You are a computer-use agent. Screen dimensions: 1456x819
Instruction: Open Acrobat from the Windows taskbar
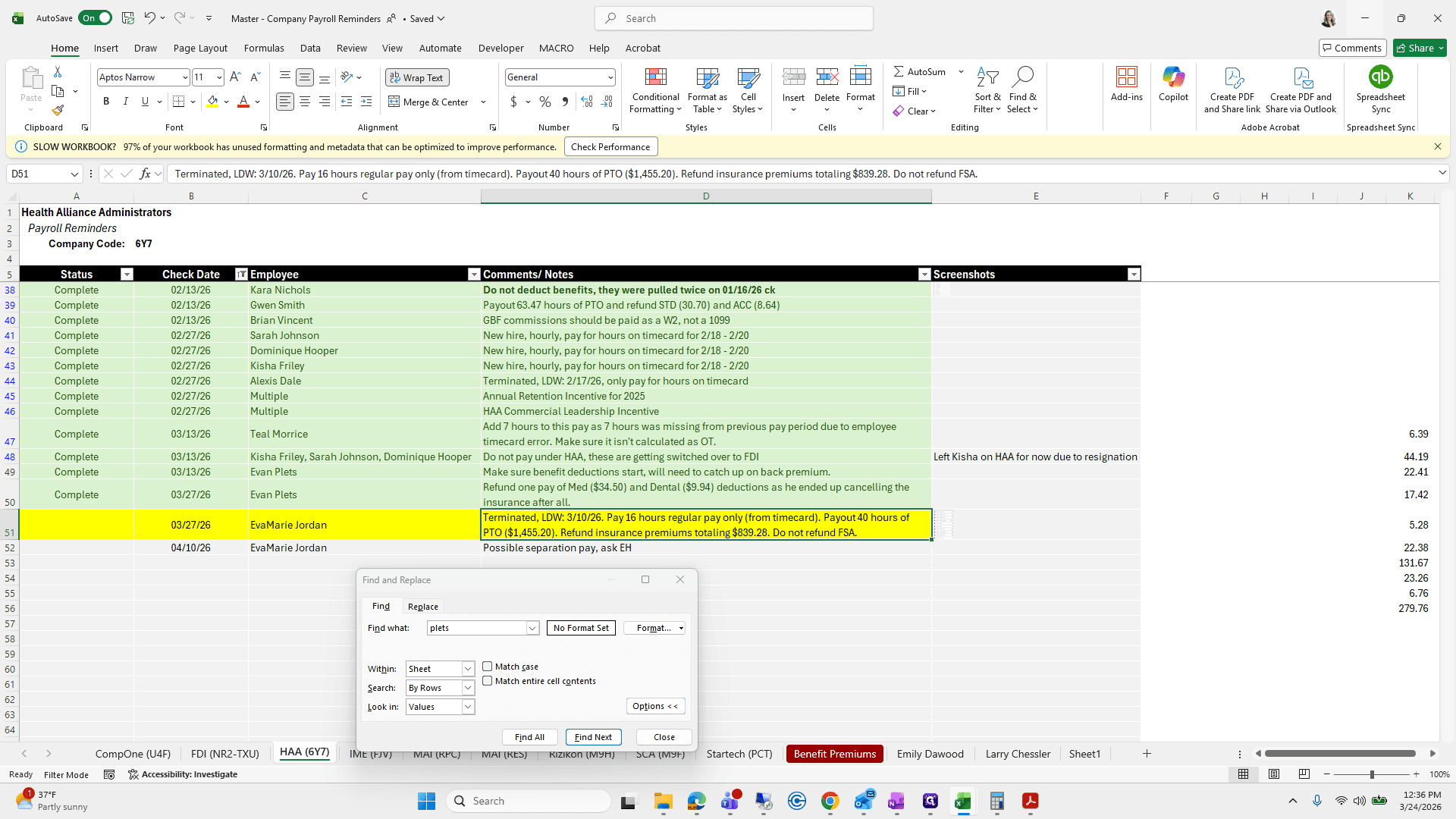pos(1030,801)
